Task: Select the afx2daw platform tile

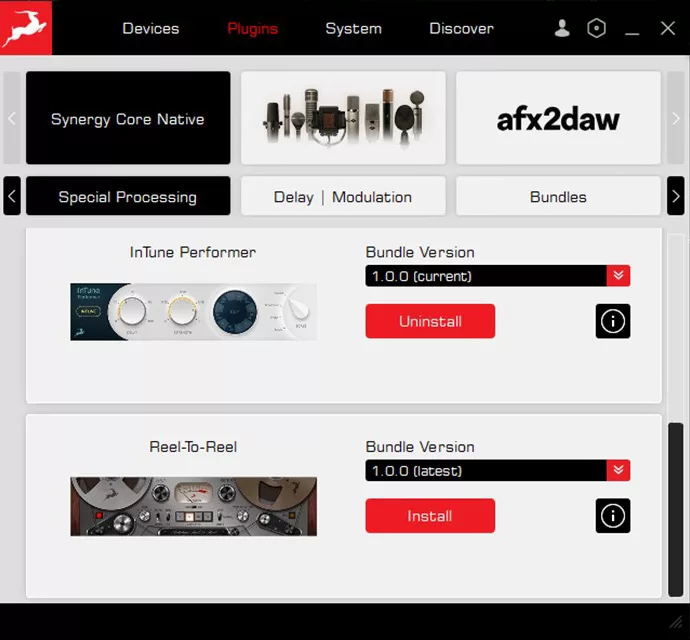Action: [x=558, y=118]
